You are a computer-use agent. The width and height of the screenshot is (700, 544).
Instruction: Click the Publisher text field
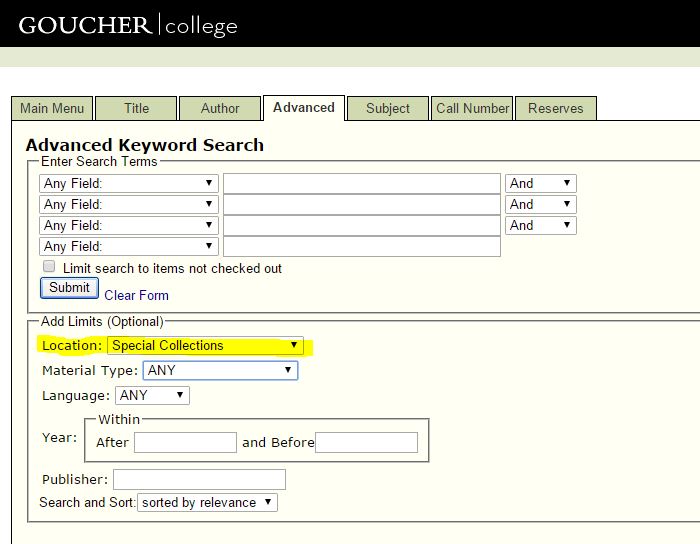tap(199, 479)
